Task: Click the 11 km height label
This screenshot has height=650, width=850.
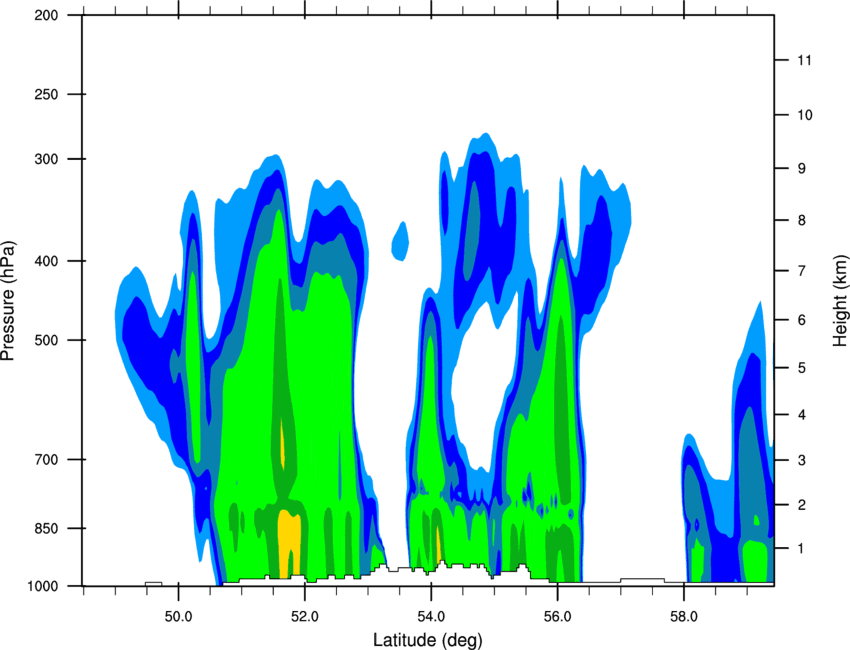Action: click(x=804, y=60)
